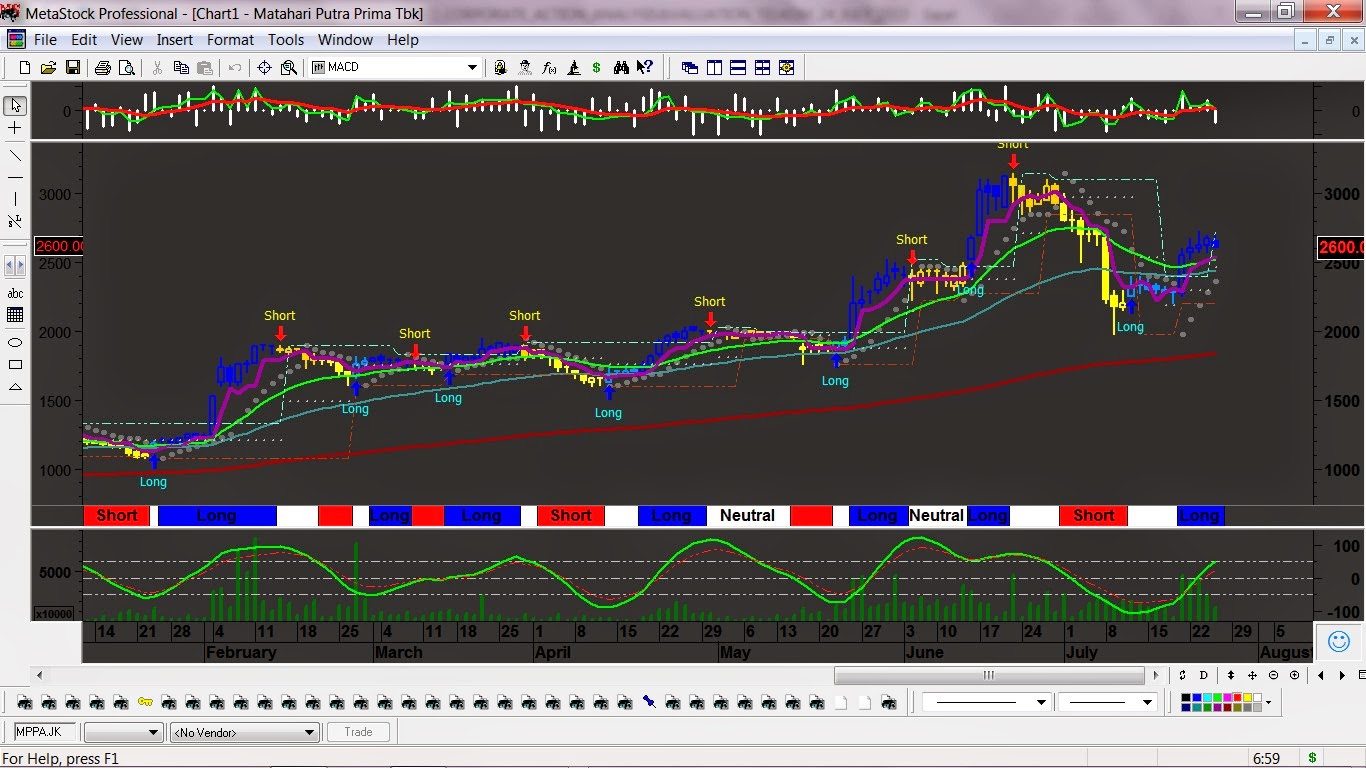Image resolution: width=1366 pixels, height=768 pixels.
Task: Select the ellipse drawing tool
Action: (14, 342)
